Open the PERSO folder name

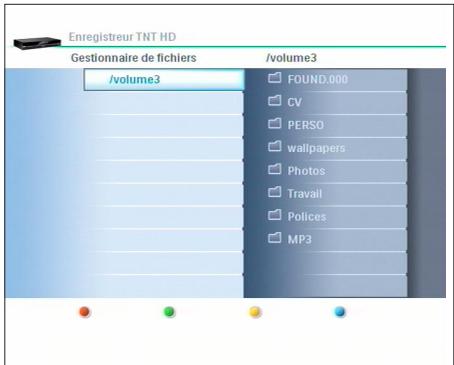tap(306, 125)
